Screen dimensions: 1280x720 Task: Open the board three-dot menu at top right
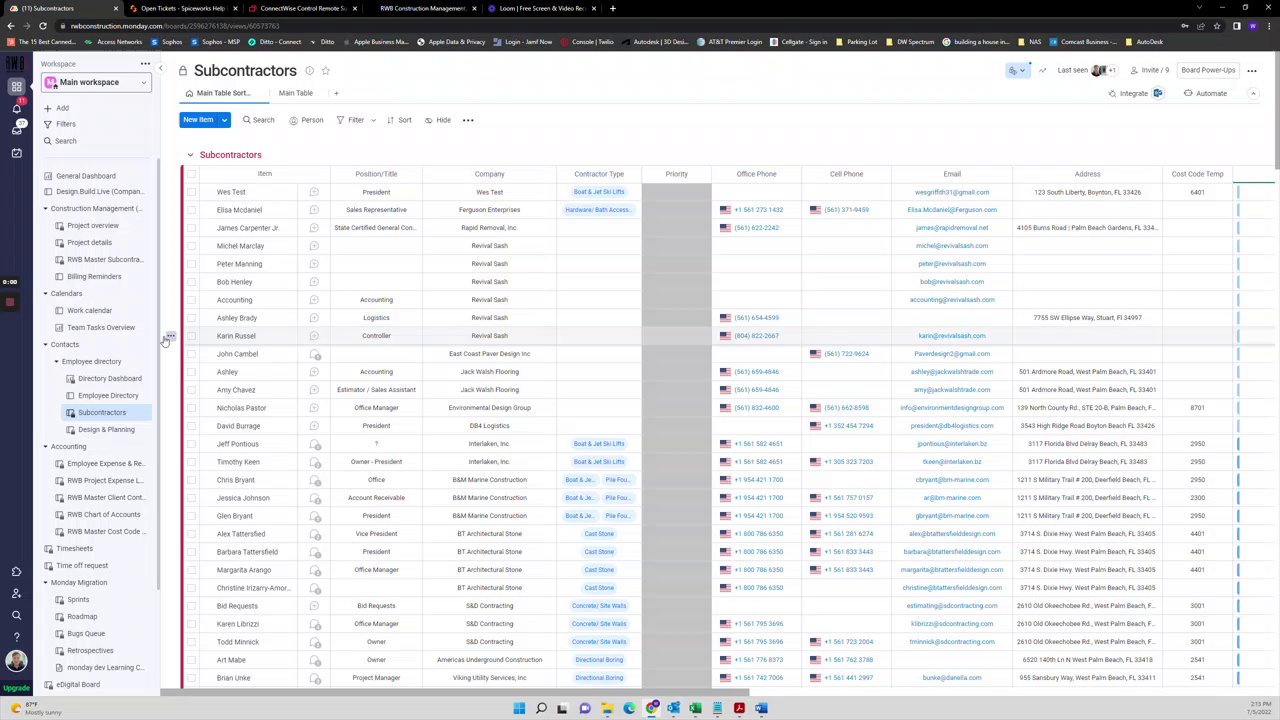pos(1252,71)
